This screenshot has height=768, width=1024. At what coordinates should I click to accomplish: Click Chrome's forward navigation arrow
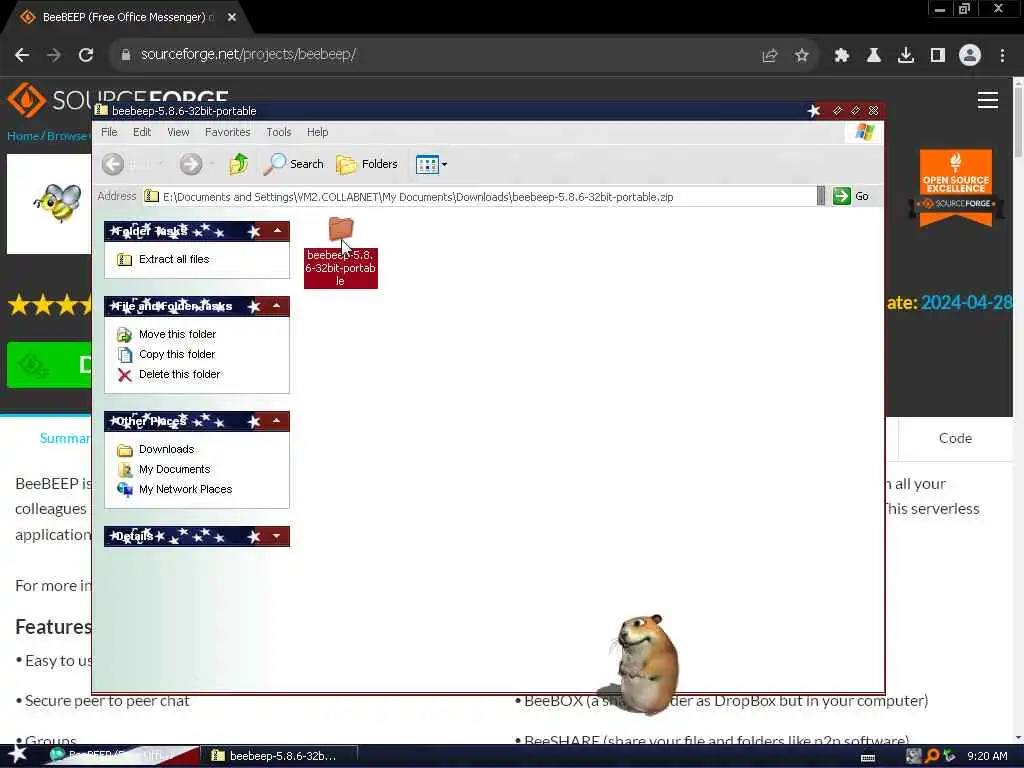click(x=54, y=55)
